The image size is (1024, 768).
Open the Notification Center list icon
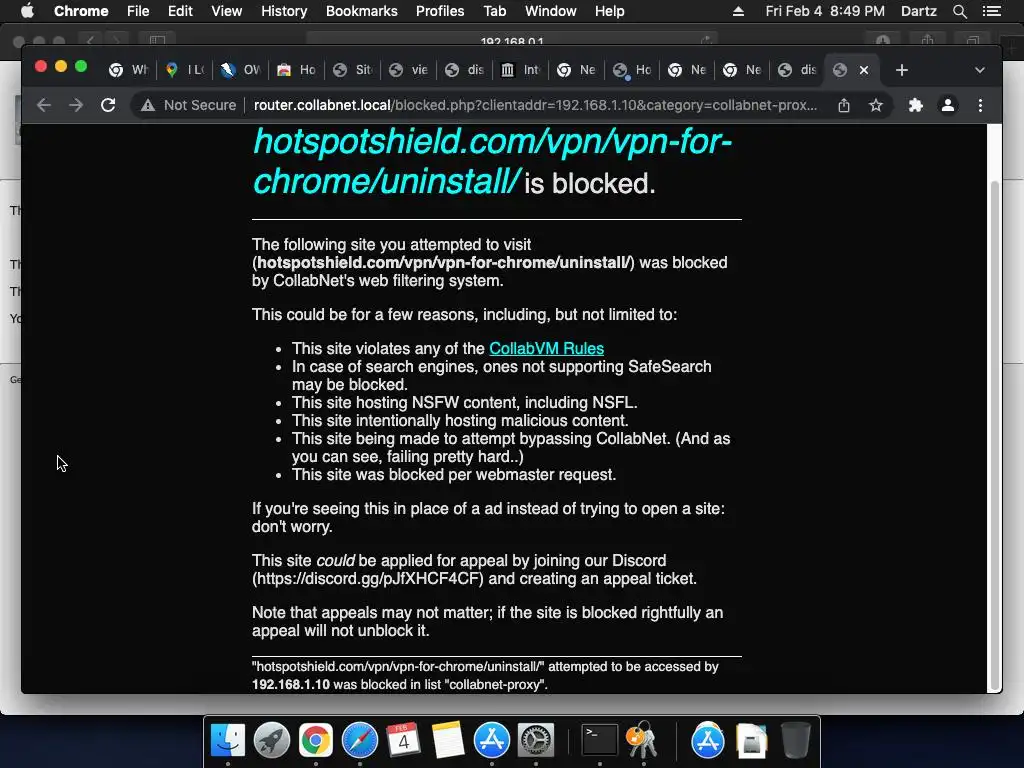tap(991, 11)
